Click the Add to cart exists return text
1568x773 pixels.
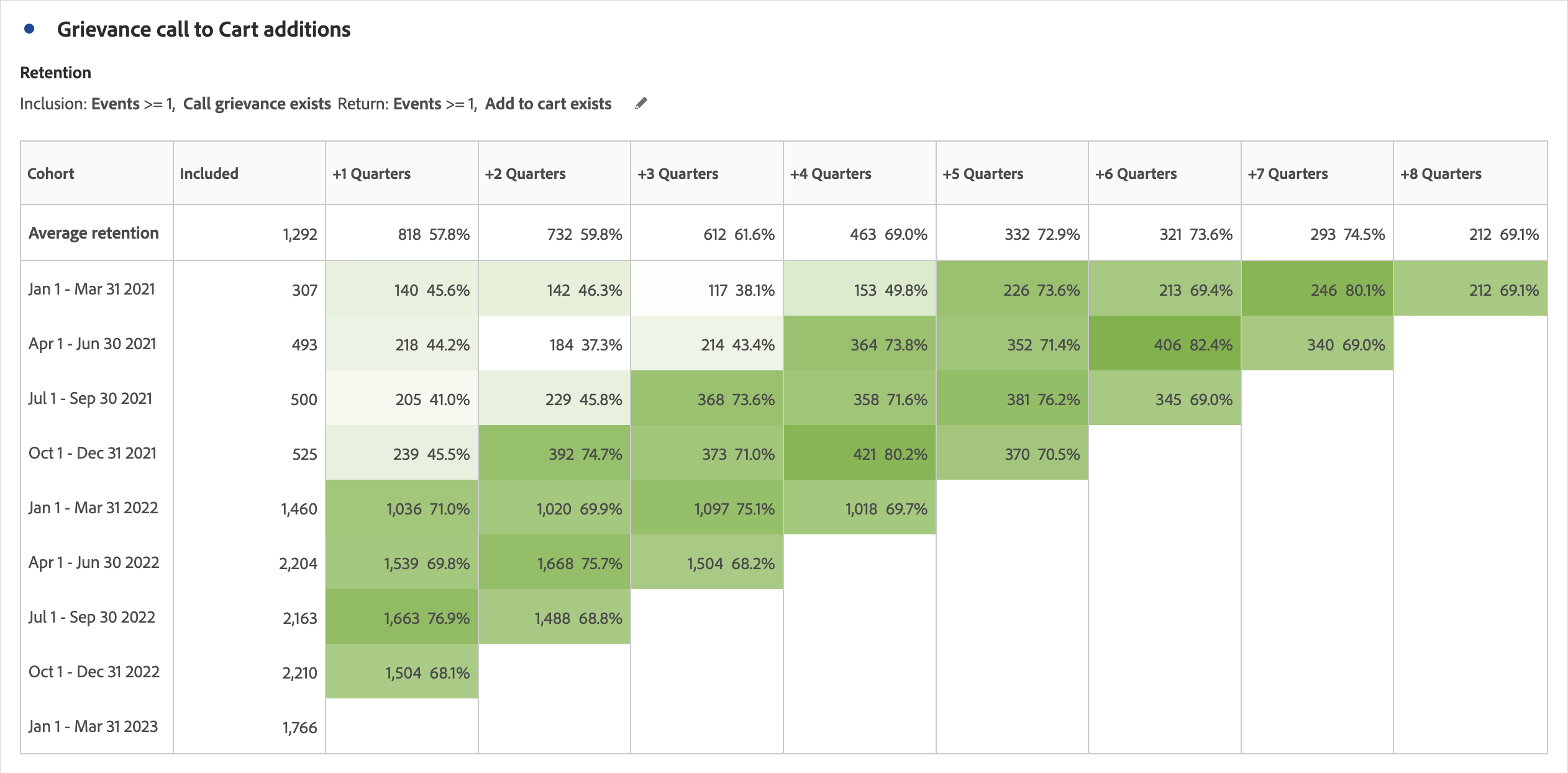click(x=548, y=104)
